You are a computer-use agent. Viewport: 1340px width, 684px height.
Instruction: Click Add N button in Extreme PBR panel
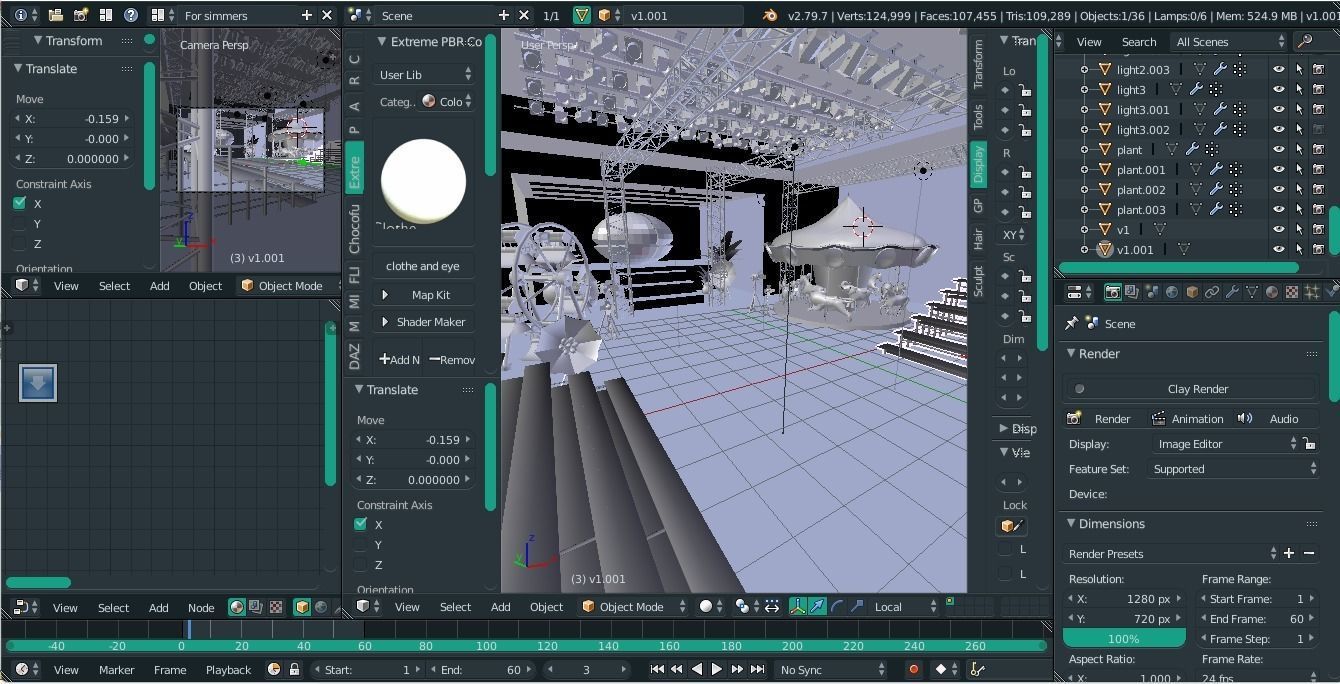click(399, 359)
